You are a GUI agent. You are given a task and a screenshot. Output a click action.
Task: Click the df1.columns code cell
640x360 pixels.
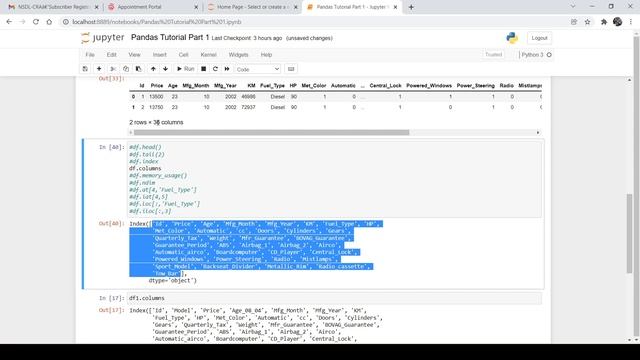click(x=335, y=298)
